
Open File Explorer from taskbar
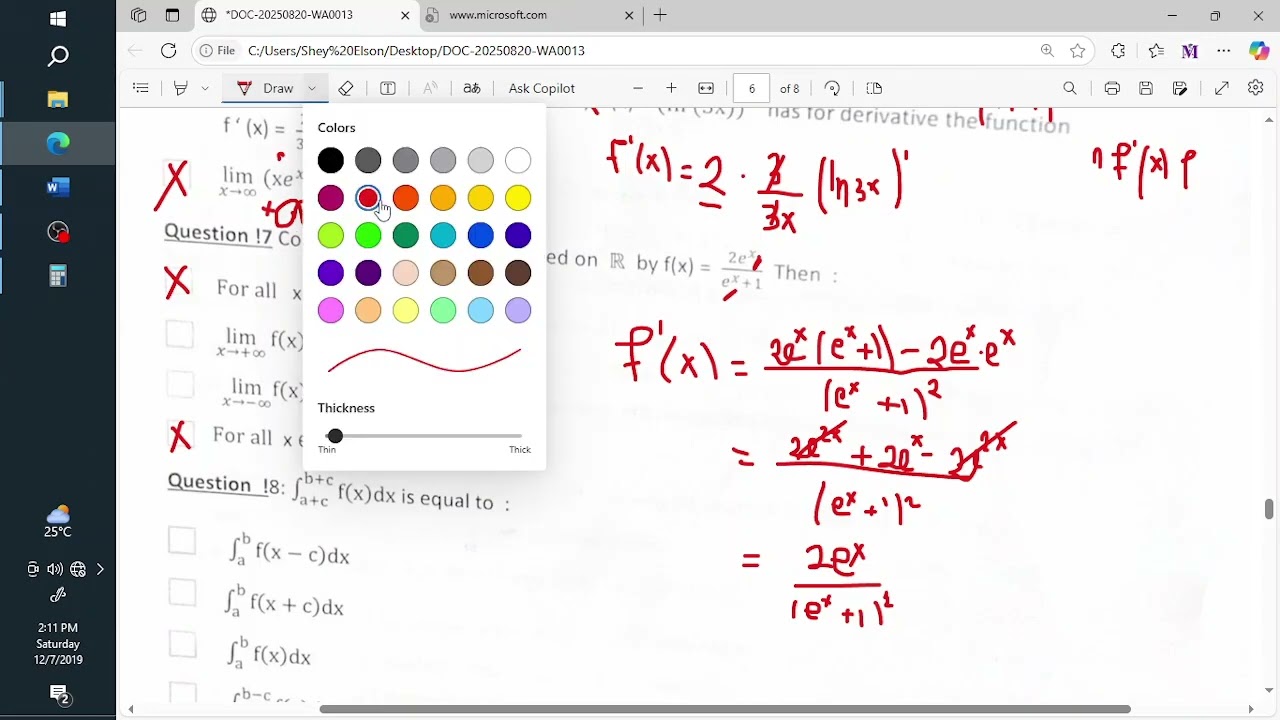click(58, 99)
